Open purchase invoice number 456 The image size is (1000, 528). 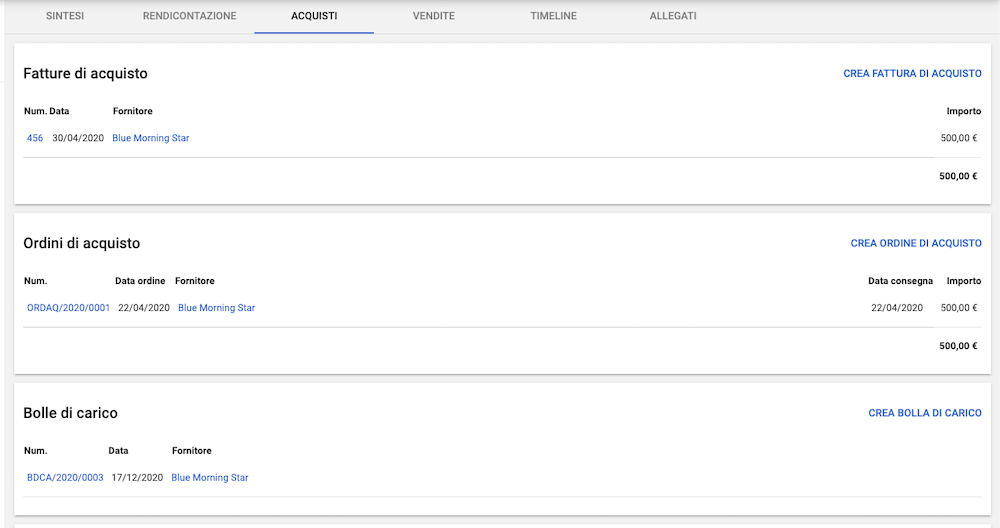click(x=35, y=138)
